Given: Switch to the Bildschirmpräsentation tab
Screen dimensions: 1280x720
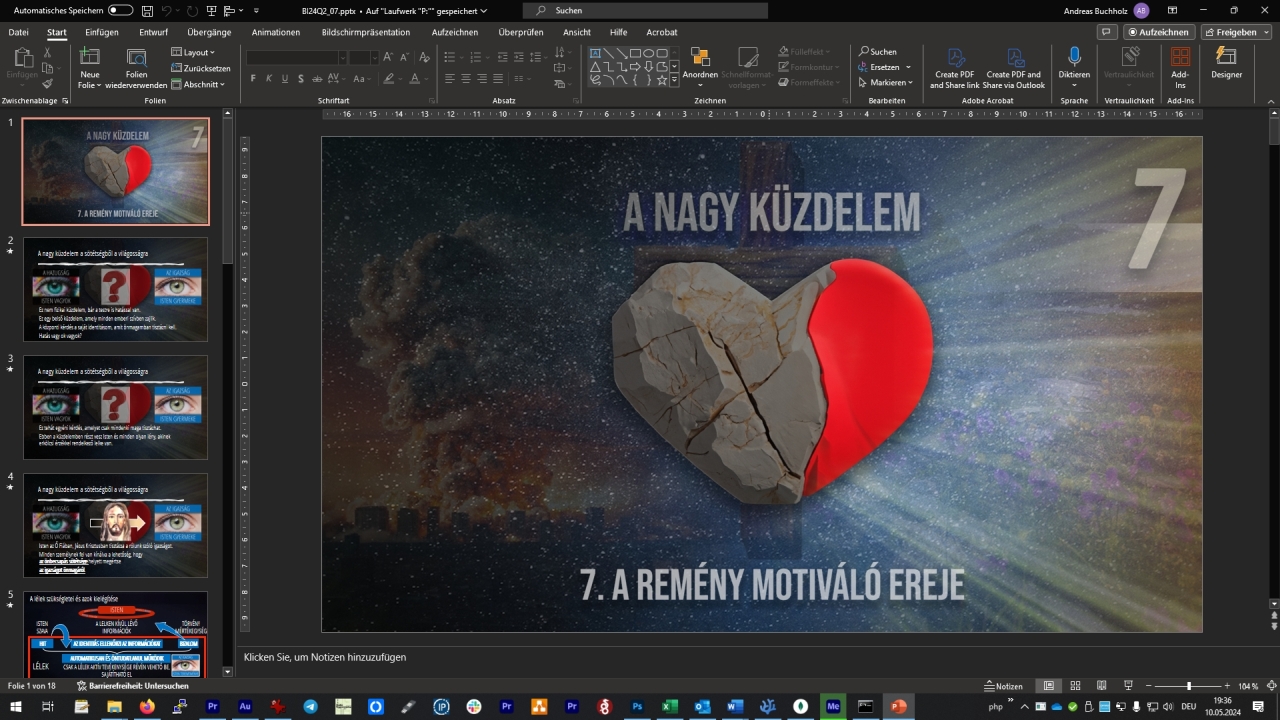Looking at the screenshot, I should (x=366, y=32).
